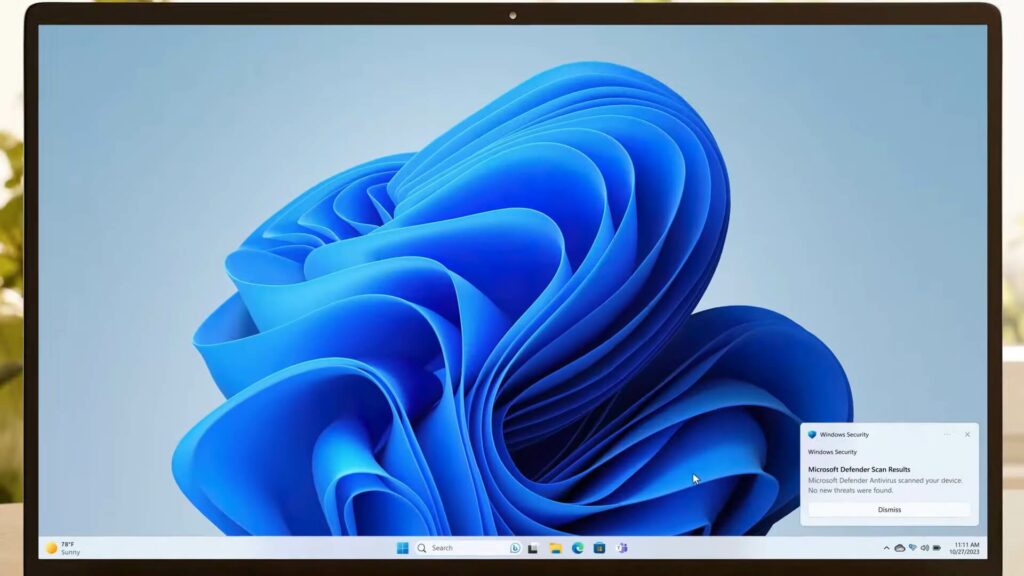The height and width of the screenshot is (576, 1024).
Task: Open volume controls from the system tray
Action: (926, 547)
